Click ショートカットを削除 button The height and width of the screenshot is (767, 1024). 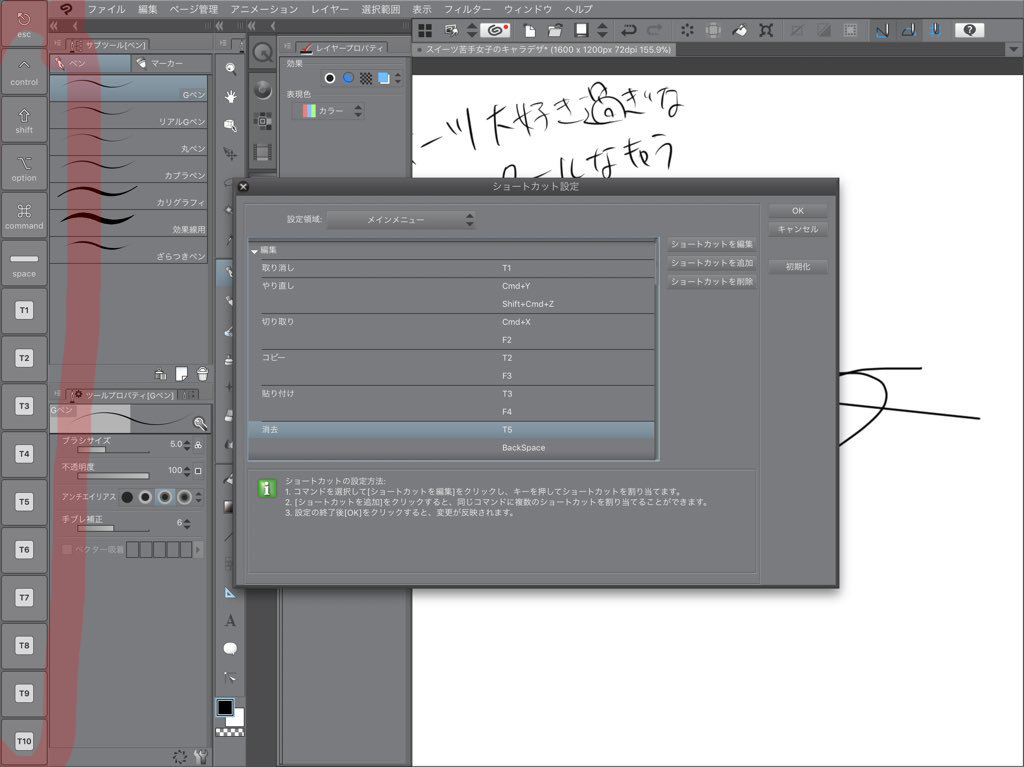click(x=711, y=282)
